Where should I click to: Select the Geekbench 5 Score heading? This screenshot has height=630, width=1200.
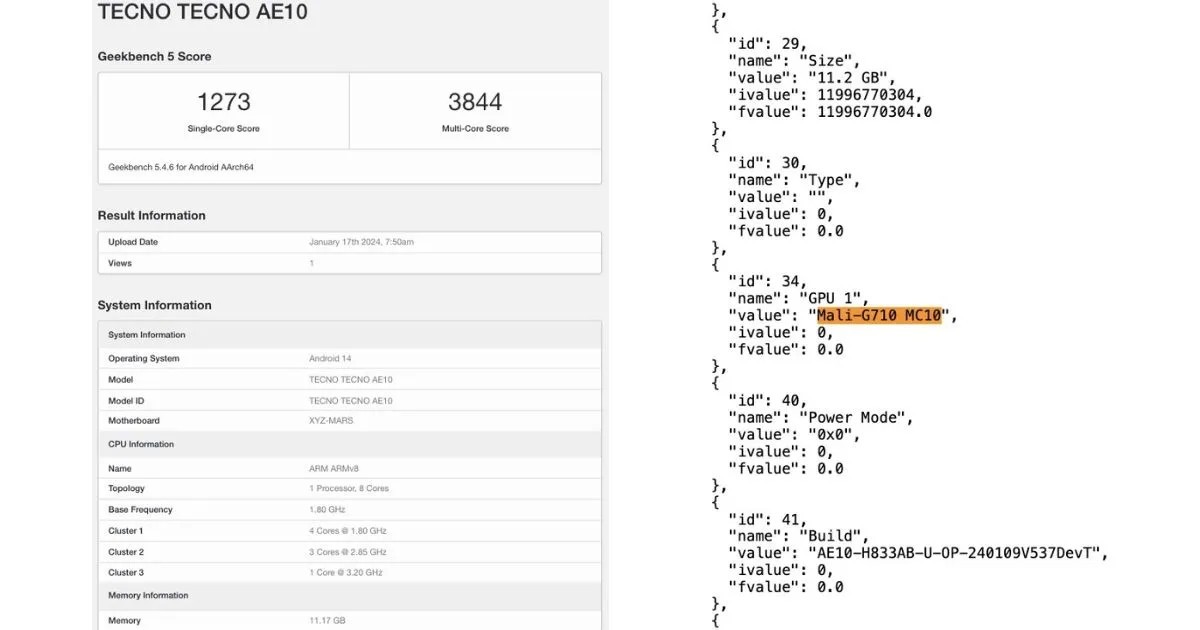[x=154, y=57]
